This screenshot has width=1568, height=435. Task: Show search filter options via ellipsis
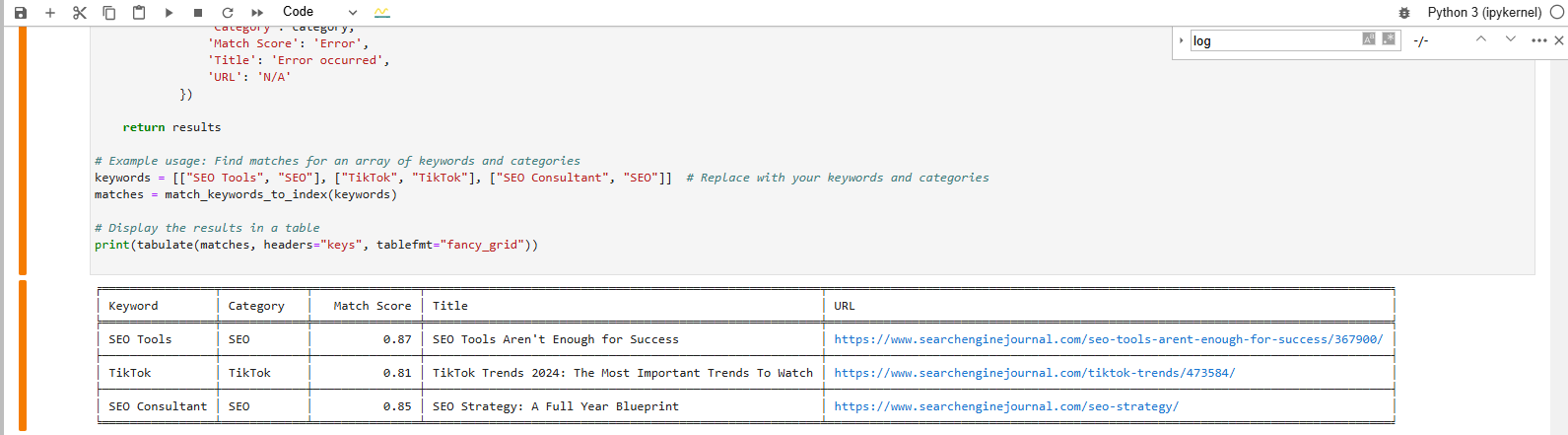pyautogui.click(x=1538, y=40)
